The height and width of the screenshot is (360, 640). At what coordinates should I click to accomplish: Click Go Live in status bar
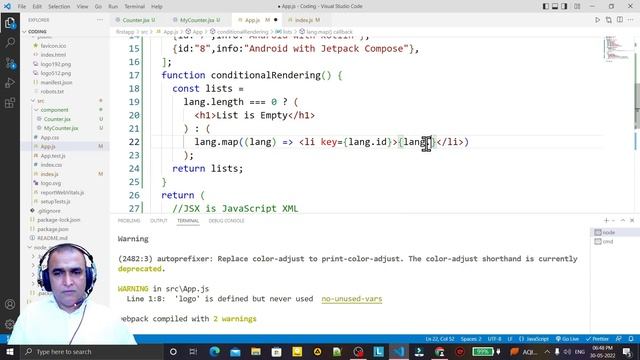[567, 339]
